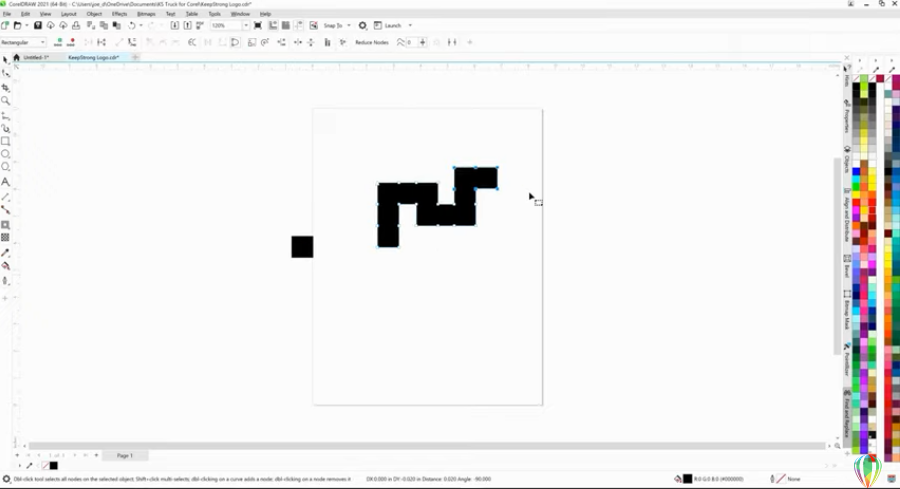This screenshot has height=489, width=900.
Task: Select the Ellipse tool
Action: click(6, 154)
